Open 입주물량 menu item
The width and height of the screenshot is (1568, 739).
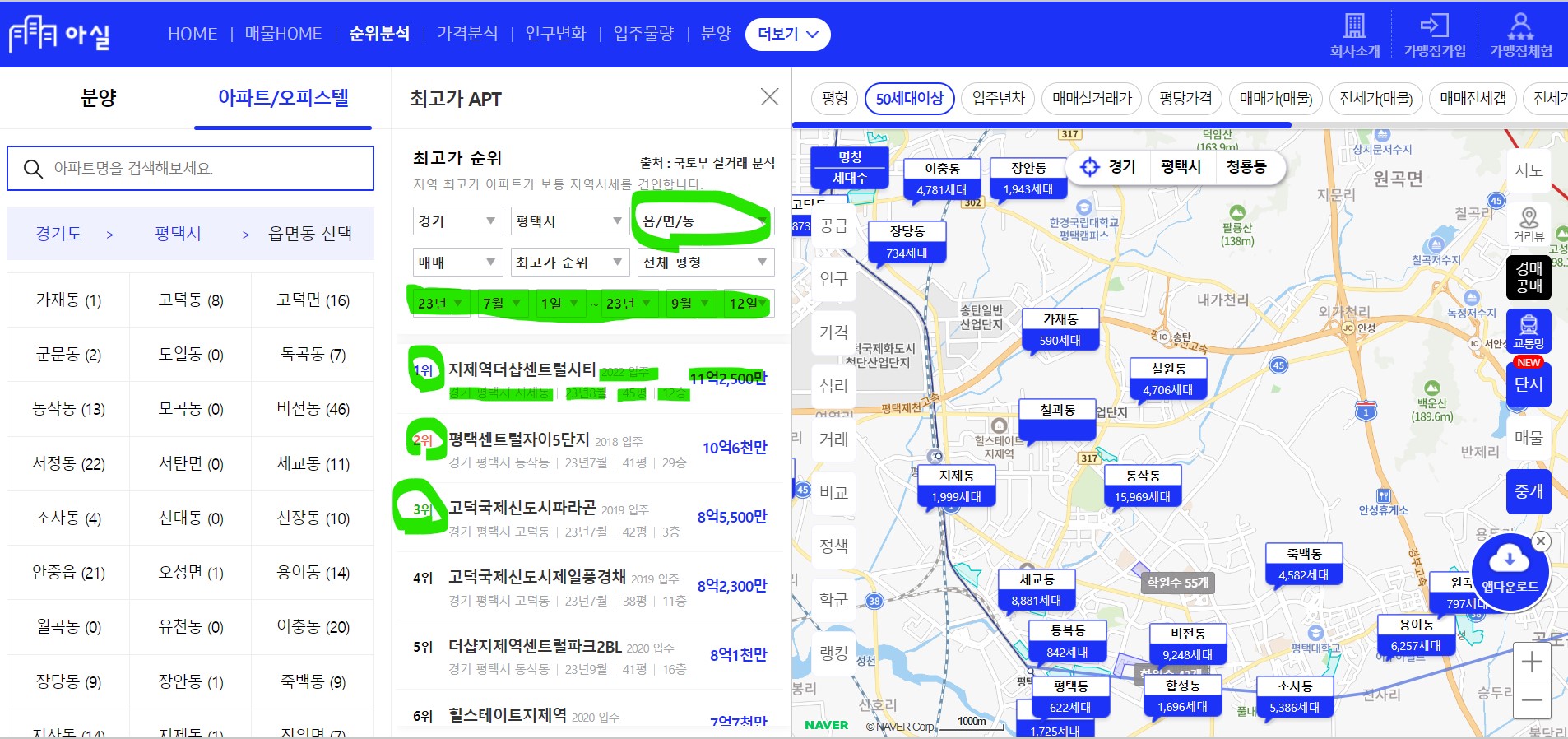coord(643,34)
